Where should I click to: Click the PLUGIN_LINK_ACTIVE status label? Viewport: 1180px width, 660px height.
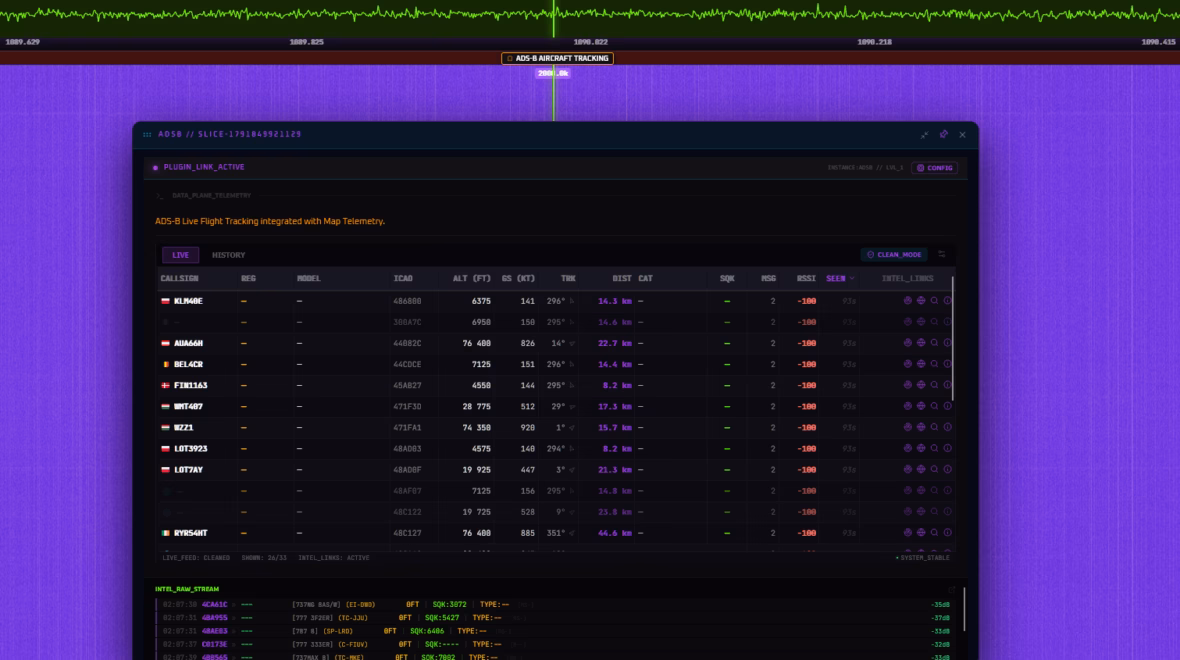(x=204, y=167)
